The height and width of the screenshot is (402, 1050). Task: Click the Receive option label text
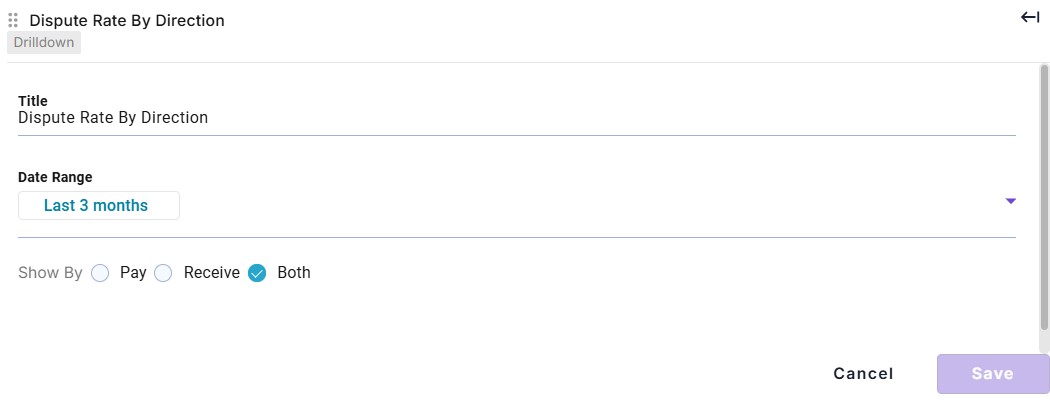(212, 273)
